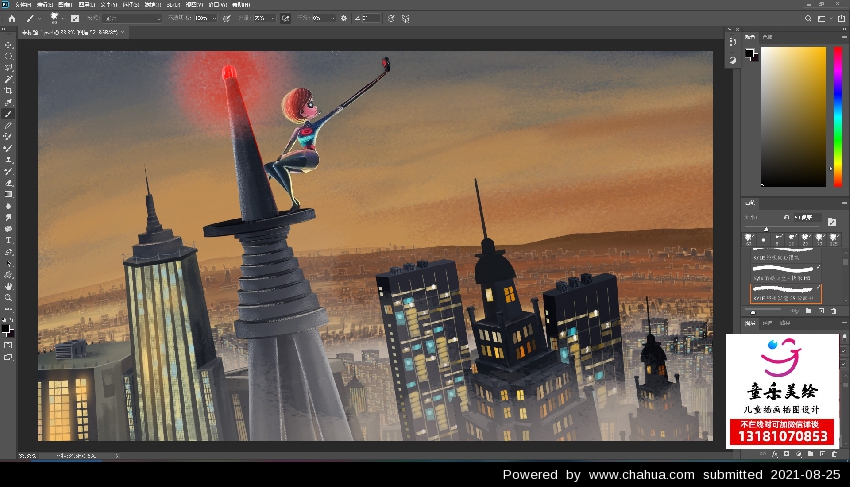Viewport: 850px width, 487px height.
Task: Select the Type tool
Action: pyautogui.click(x=8, y=240)
